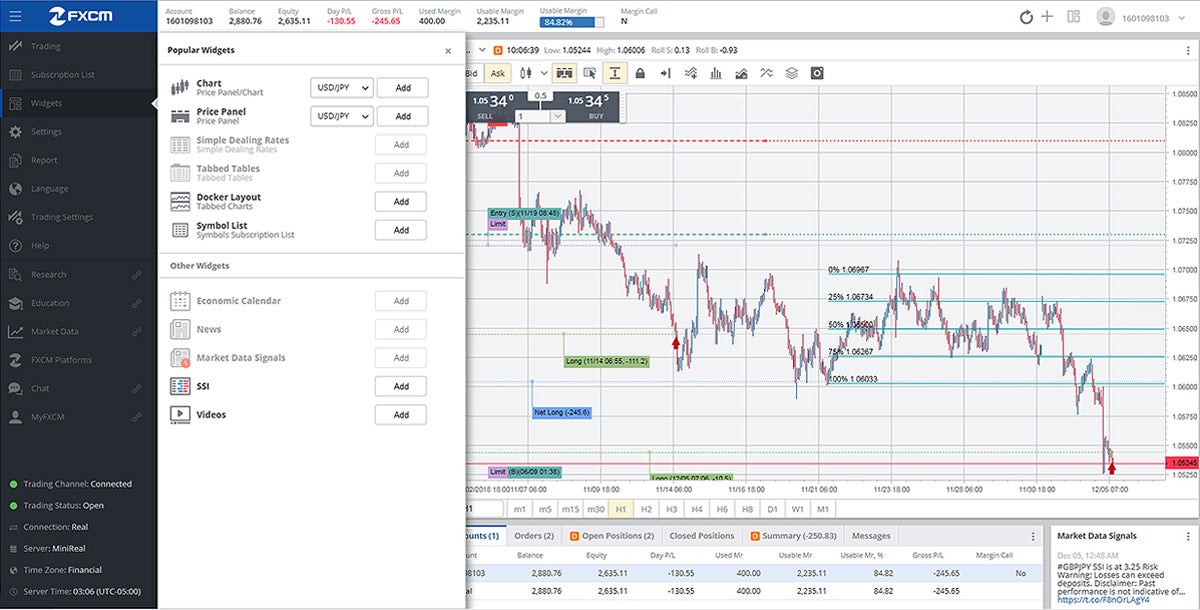This screenshot has width=1200, height=610.
Task: Switch chart to H4 timeframe
Action: pyautogui.click(x=697, y=509)
